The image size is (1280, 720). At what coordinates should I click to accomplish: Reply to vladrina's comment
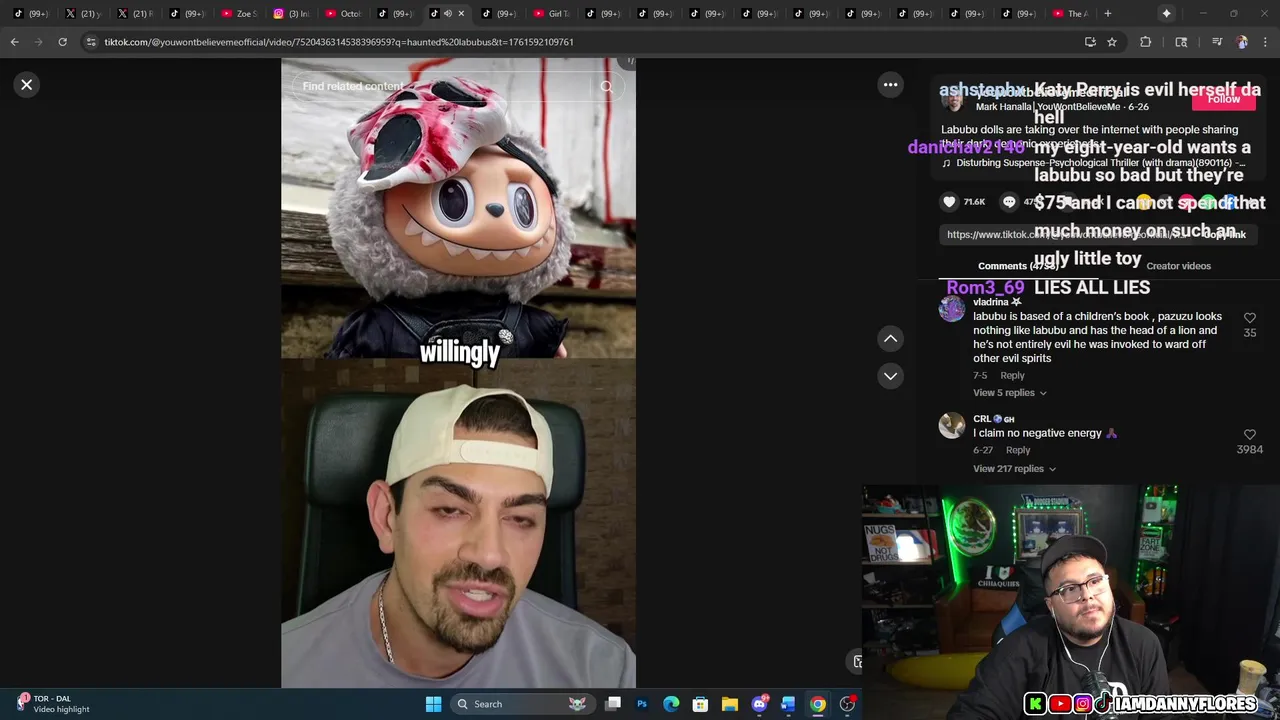(1012, 376)
